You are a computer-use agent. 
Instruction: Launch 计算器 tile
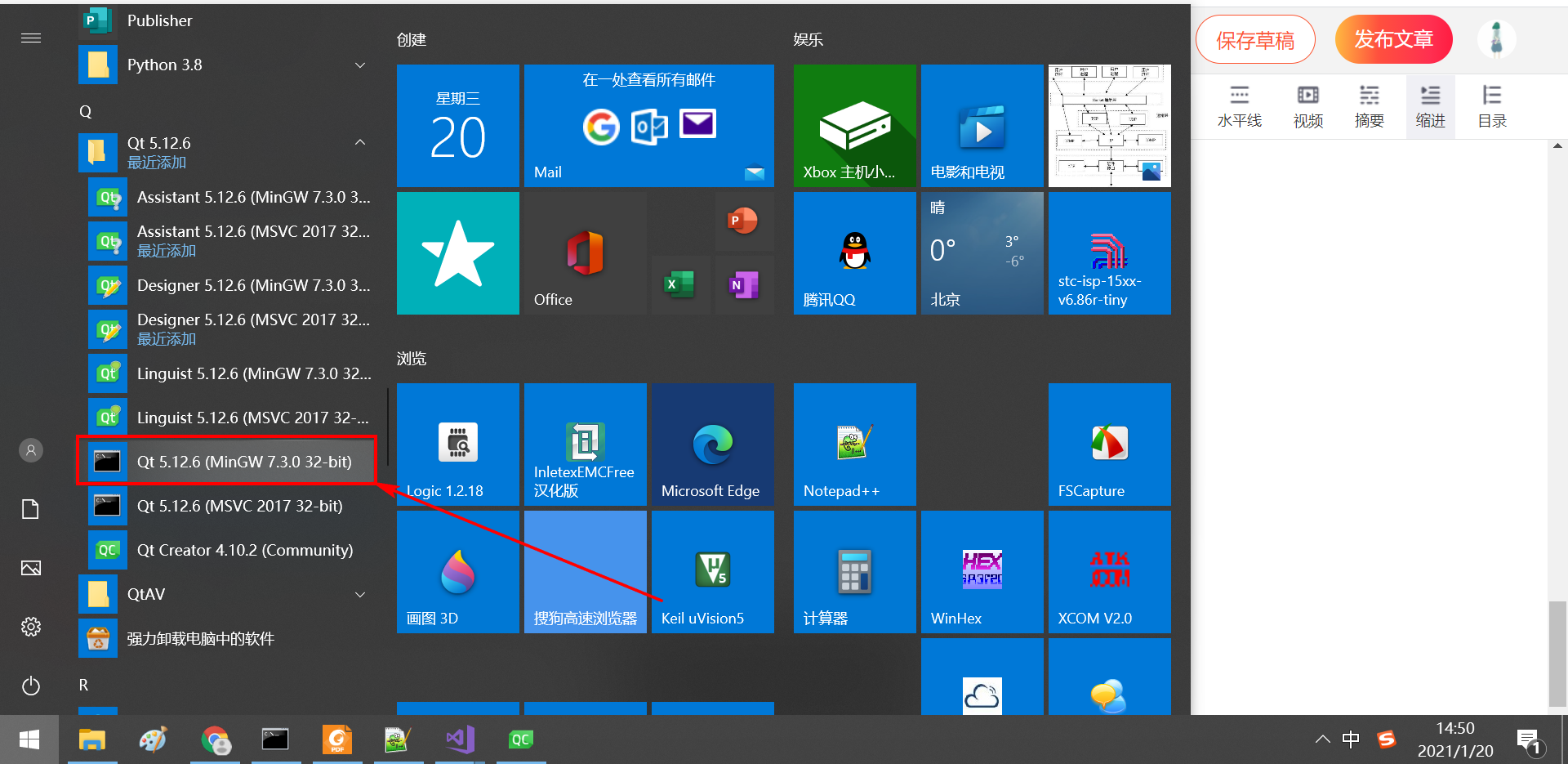(x=855, y=572)
